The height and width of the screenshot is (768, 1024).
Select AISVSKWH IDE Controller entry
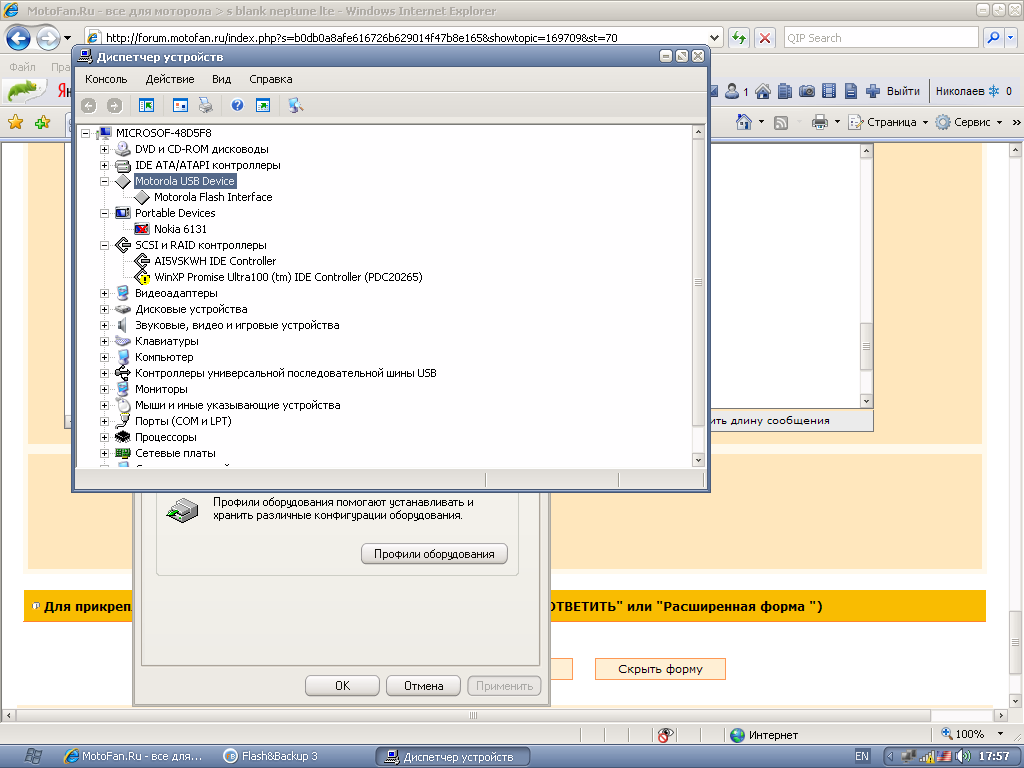click(x=215, y=261)
